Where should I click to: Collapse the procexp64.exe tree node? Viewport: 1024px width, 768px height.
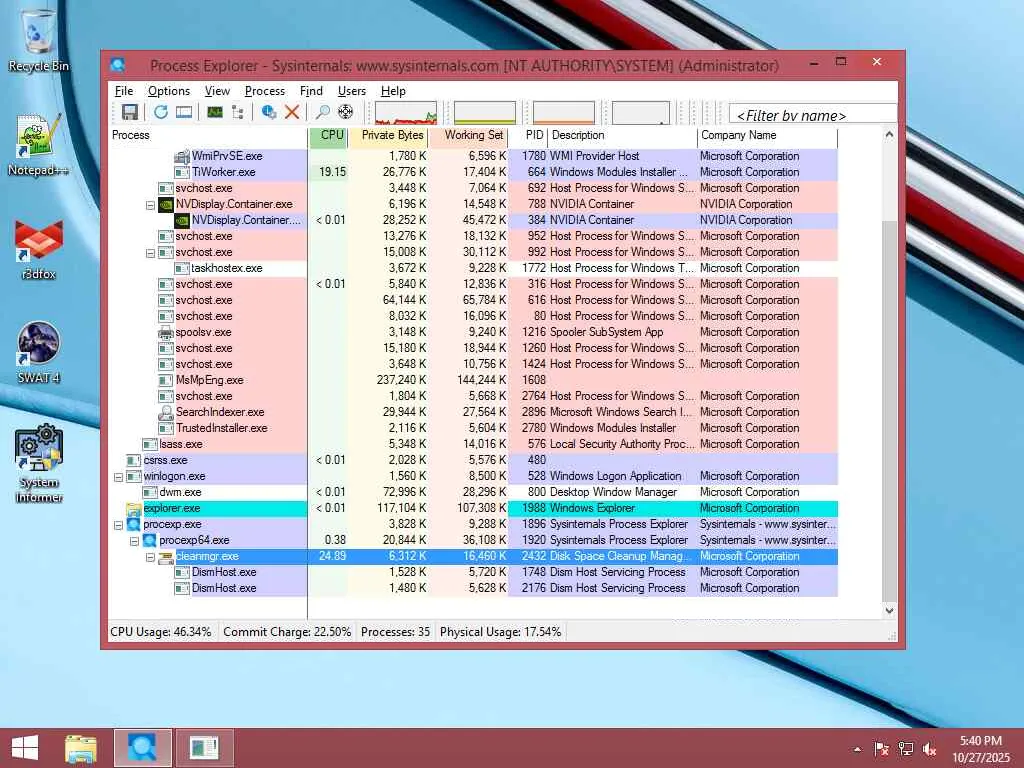(x=134, y=541)
